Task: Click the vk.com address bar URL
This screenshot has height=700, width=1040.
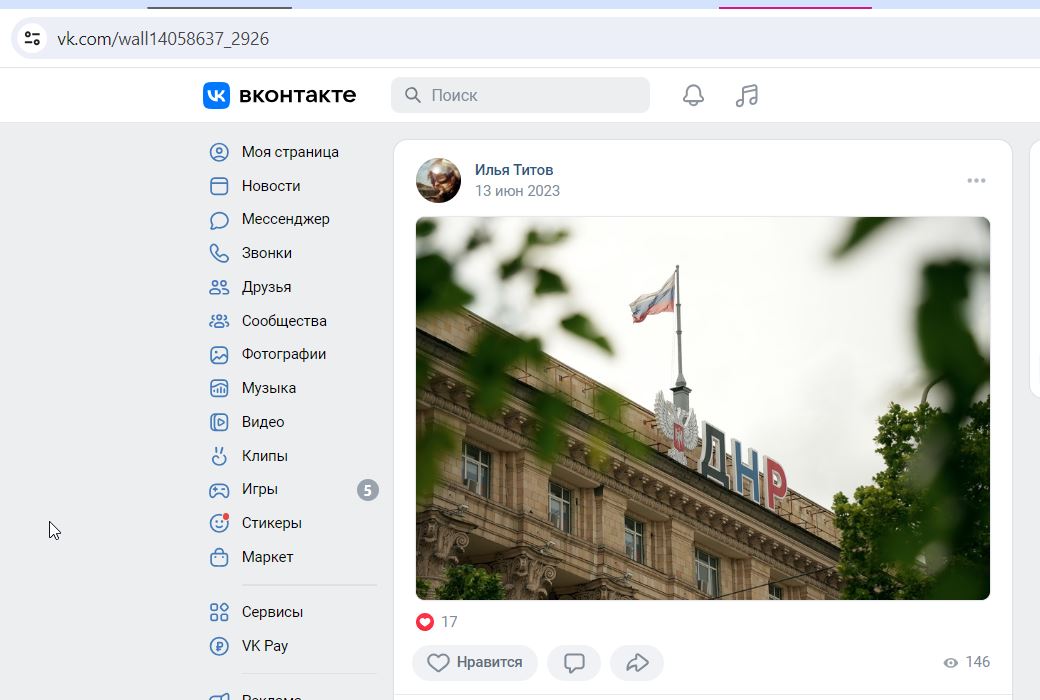Action: click(x=163, y=38)
